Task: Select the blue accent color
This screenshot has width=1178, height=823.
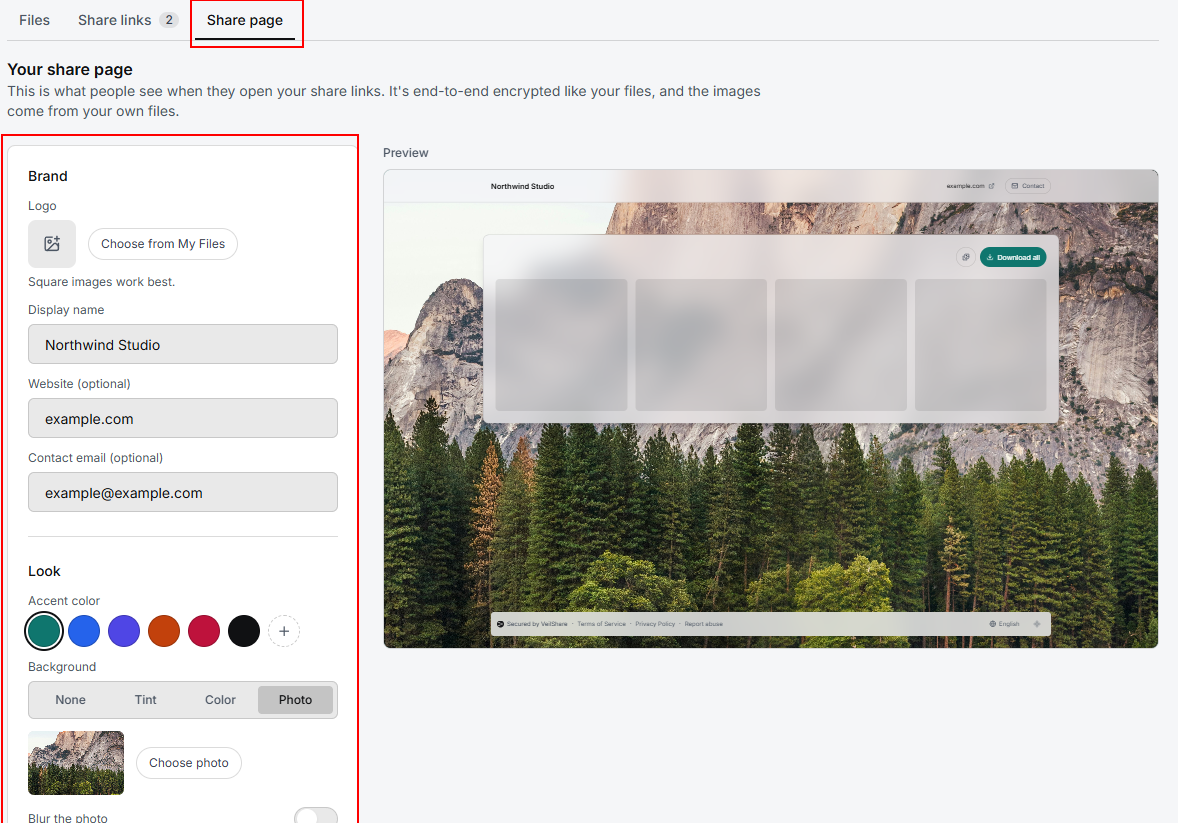Action: 84,631
